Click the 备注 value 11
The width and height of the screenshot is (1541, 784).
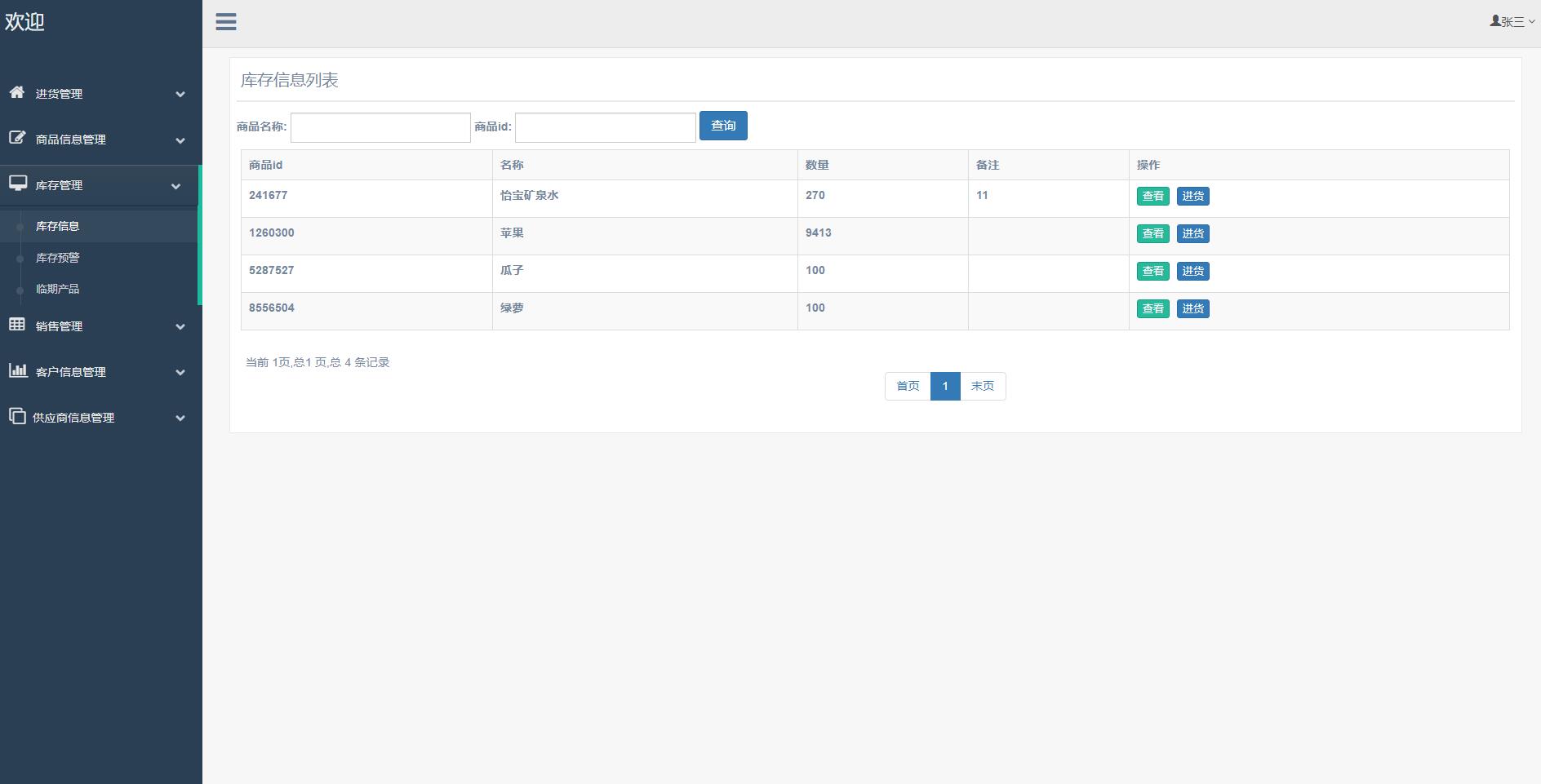coord(982,195)
